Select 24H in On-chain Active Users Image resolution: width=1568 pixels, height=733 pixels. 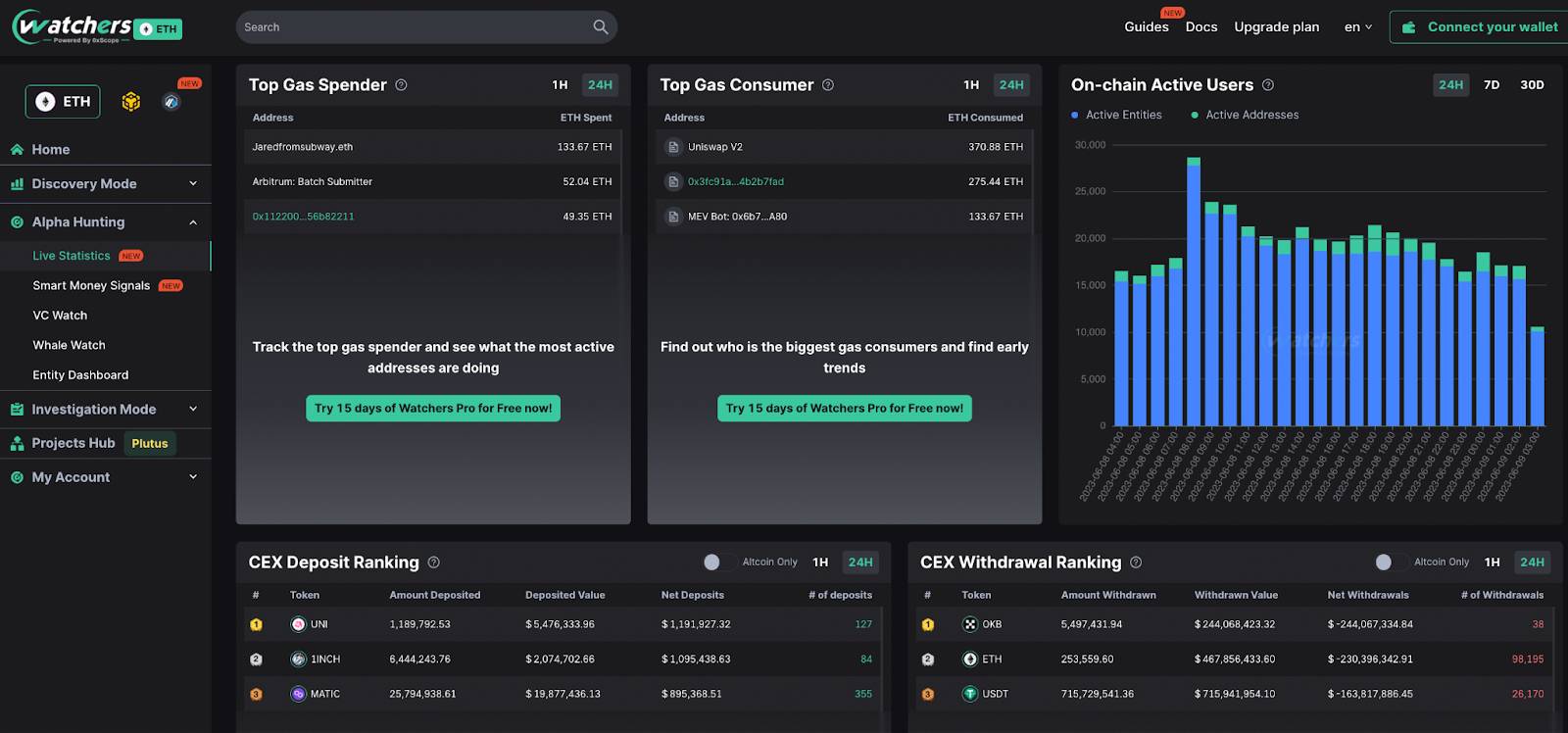(1450, 85)
